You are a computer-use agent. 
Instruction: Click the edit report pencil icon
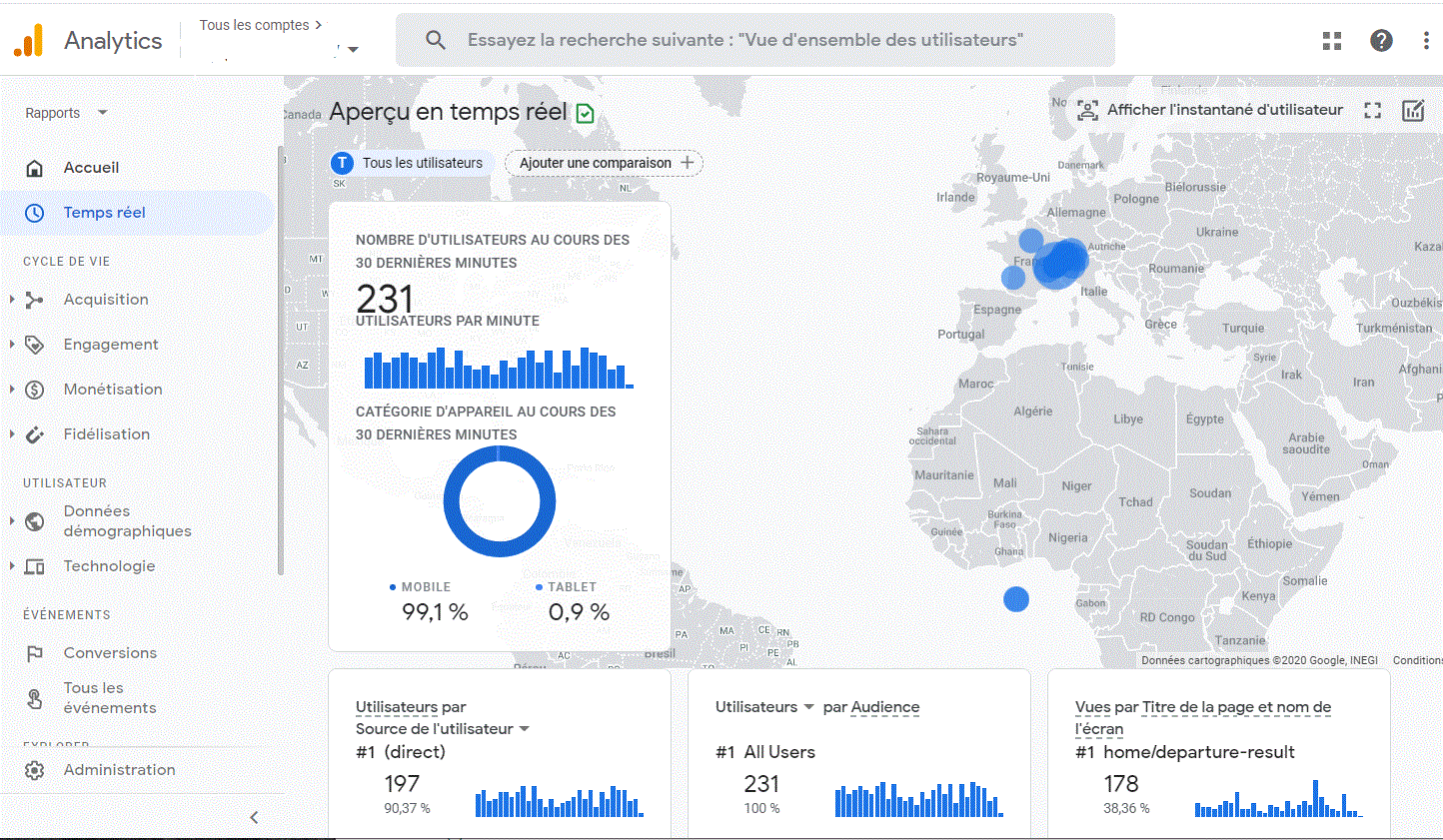(x=1413, y=111)
